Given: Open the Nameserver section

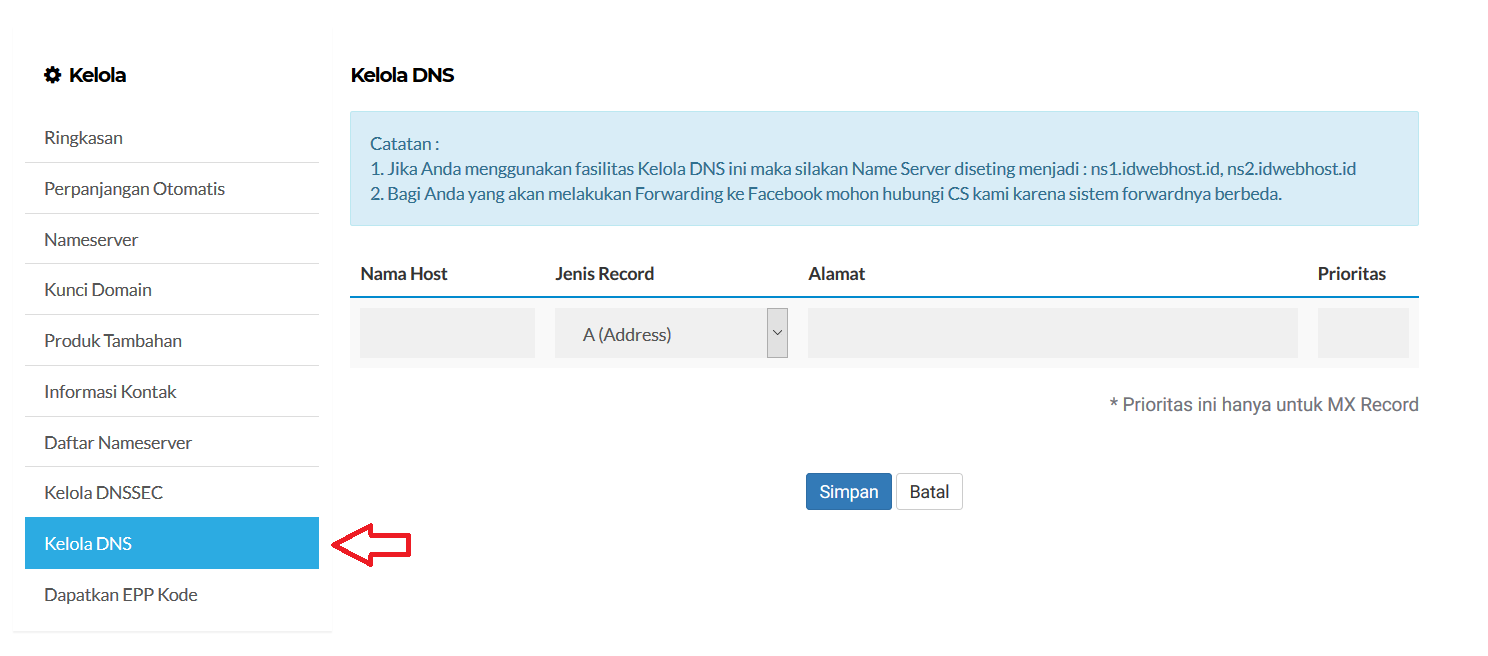Looking at the screenshot, I should (90, 239).
